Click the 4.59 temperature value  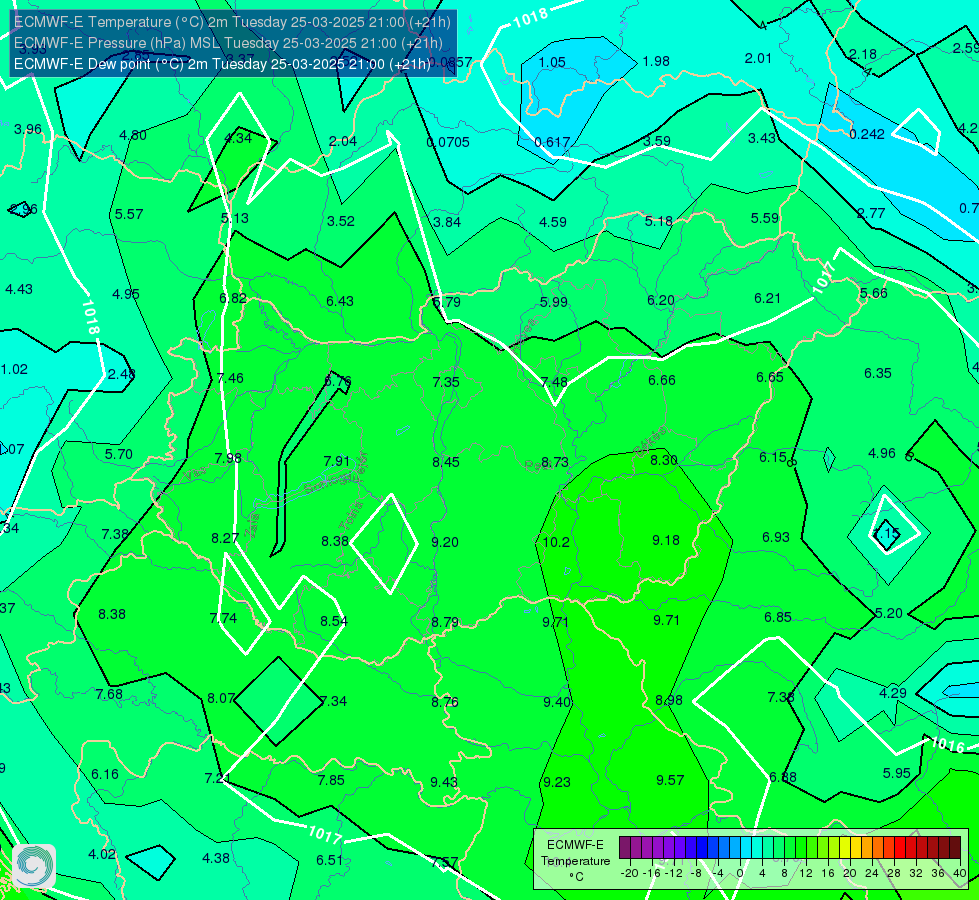553,222
